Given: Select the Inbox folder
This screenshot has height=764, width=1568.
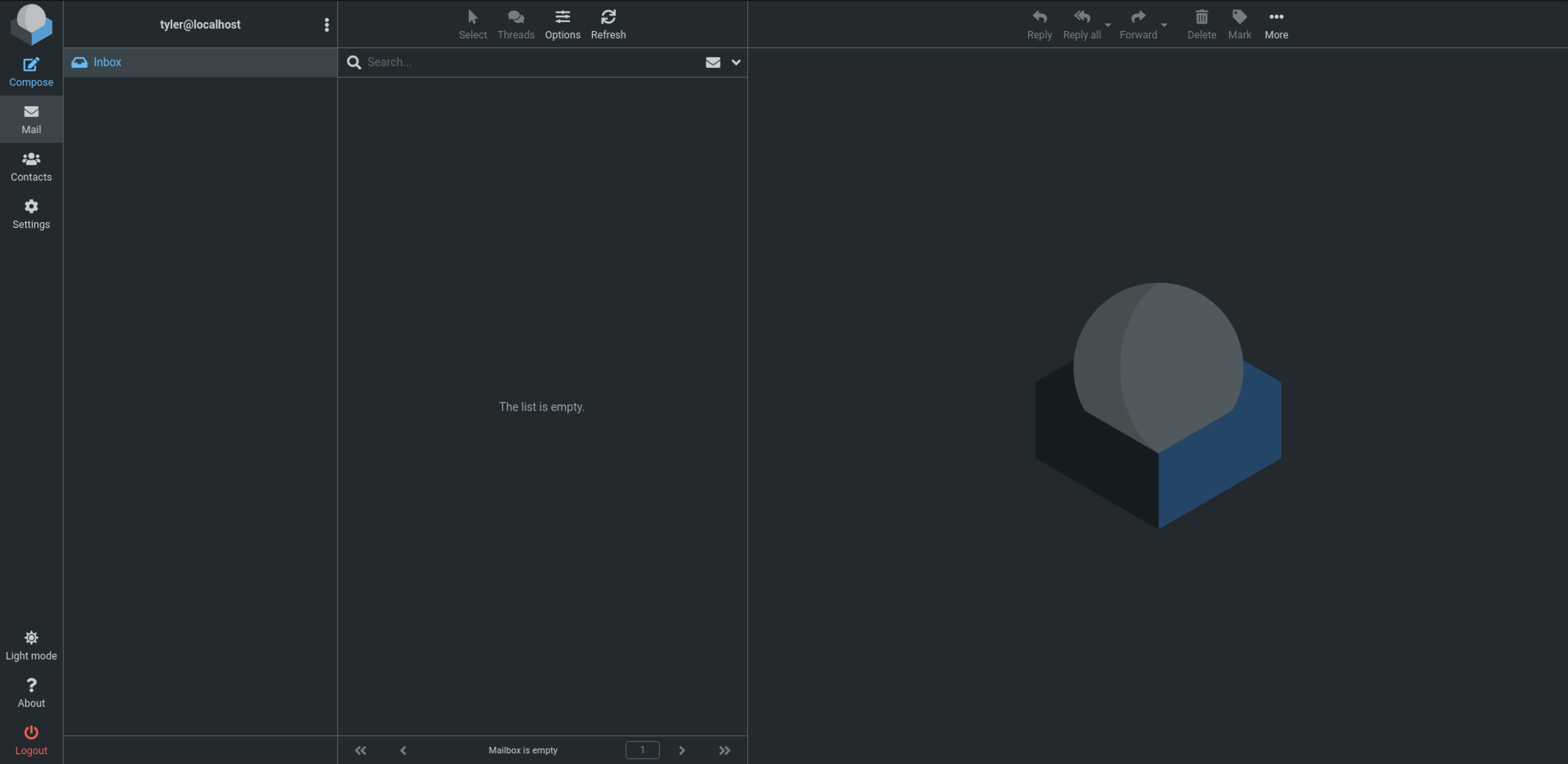Looking at the screenshot, I should pyautogui.click(x=107, y=62).
